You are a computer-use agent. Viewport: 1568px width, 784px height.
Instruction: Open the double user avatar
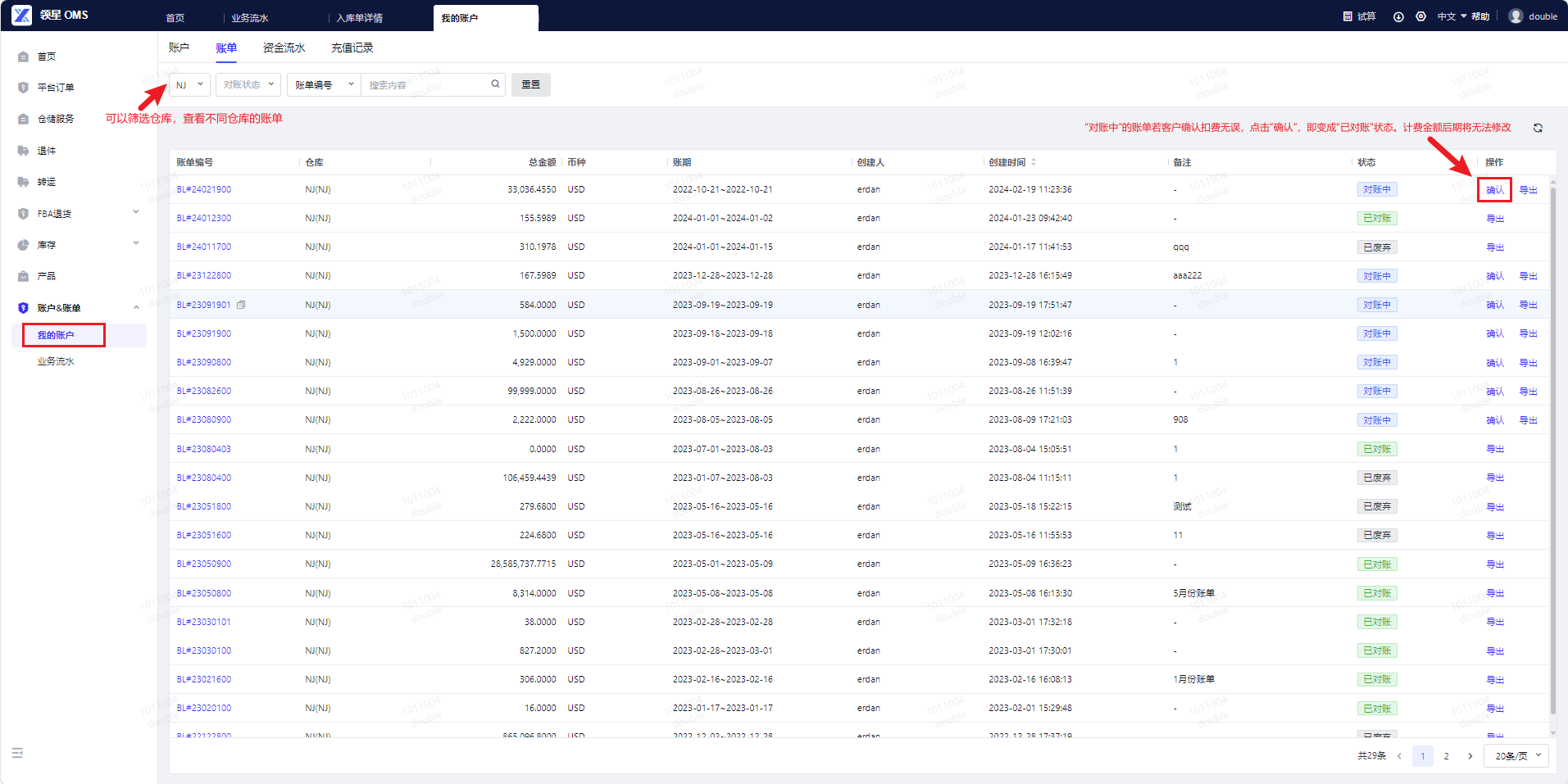tap(1516, 16)
